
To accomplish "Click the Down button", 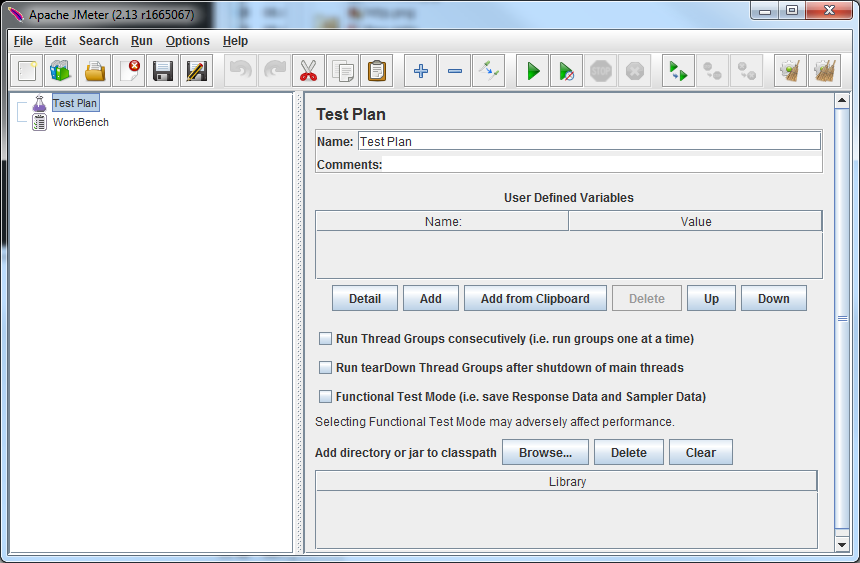I will (x=774, y=299).
